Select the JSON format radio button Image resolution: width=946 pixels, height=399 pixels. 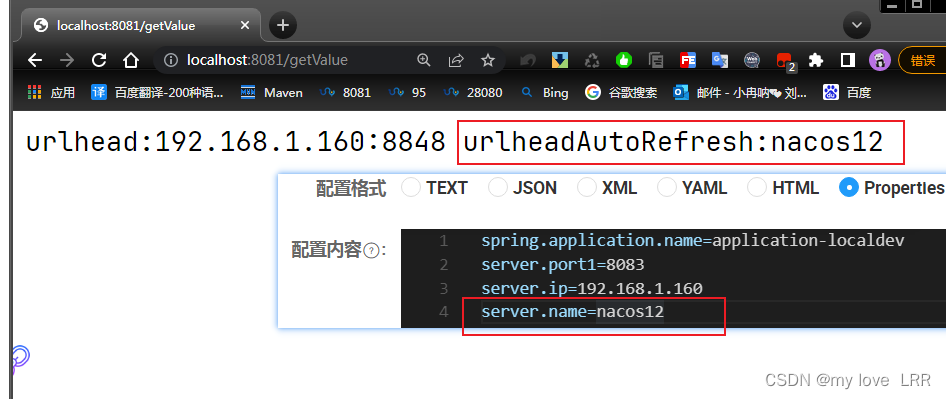coord(498,188)
